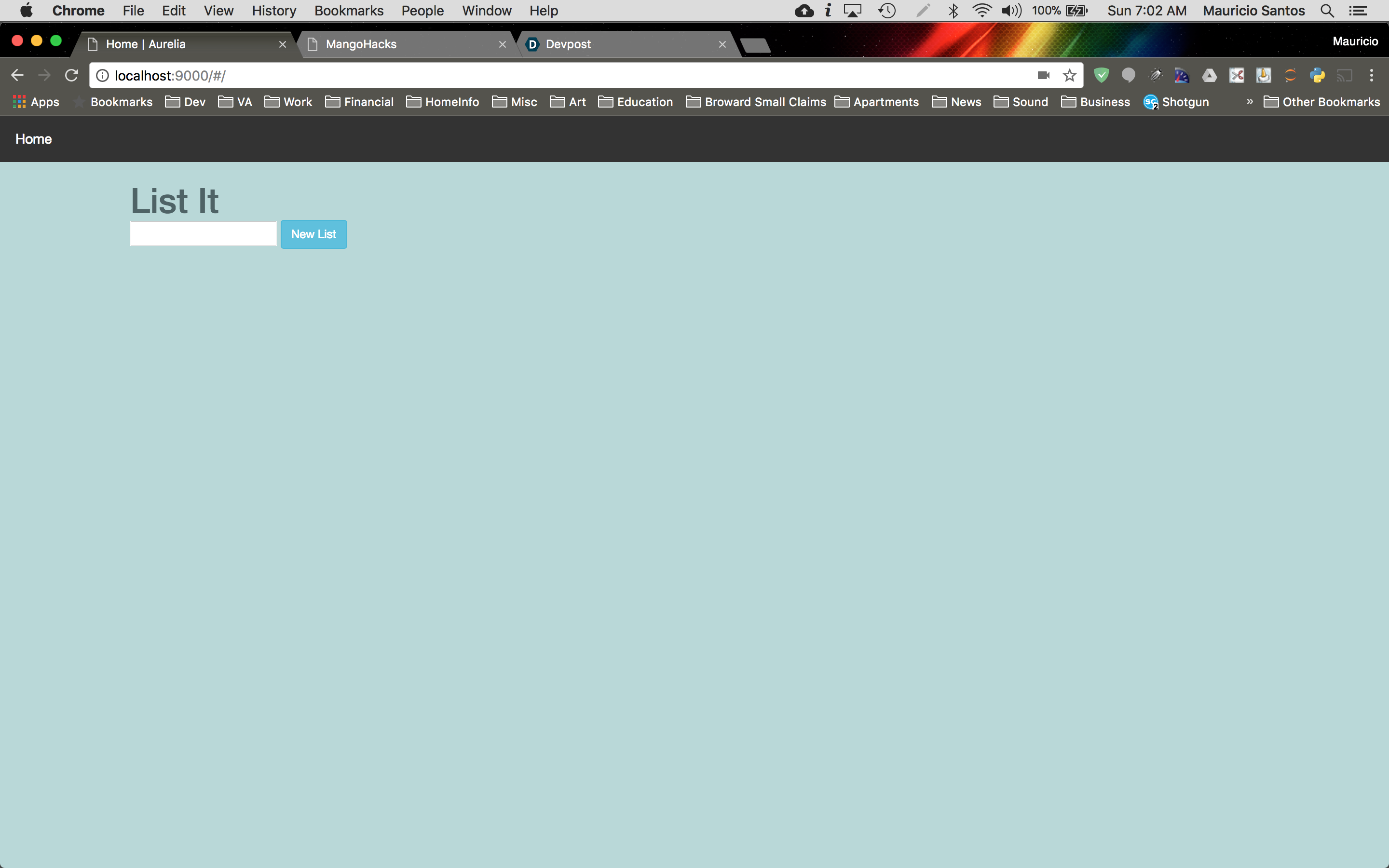The width and height of the screenshot is (1389, 868).
Task: Open macOS Spotlight search icon
Action: [1326, 11]
